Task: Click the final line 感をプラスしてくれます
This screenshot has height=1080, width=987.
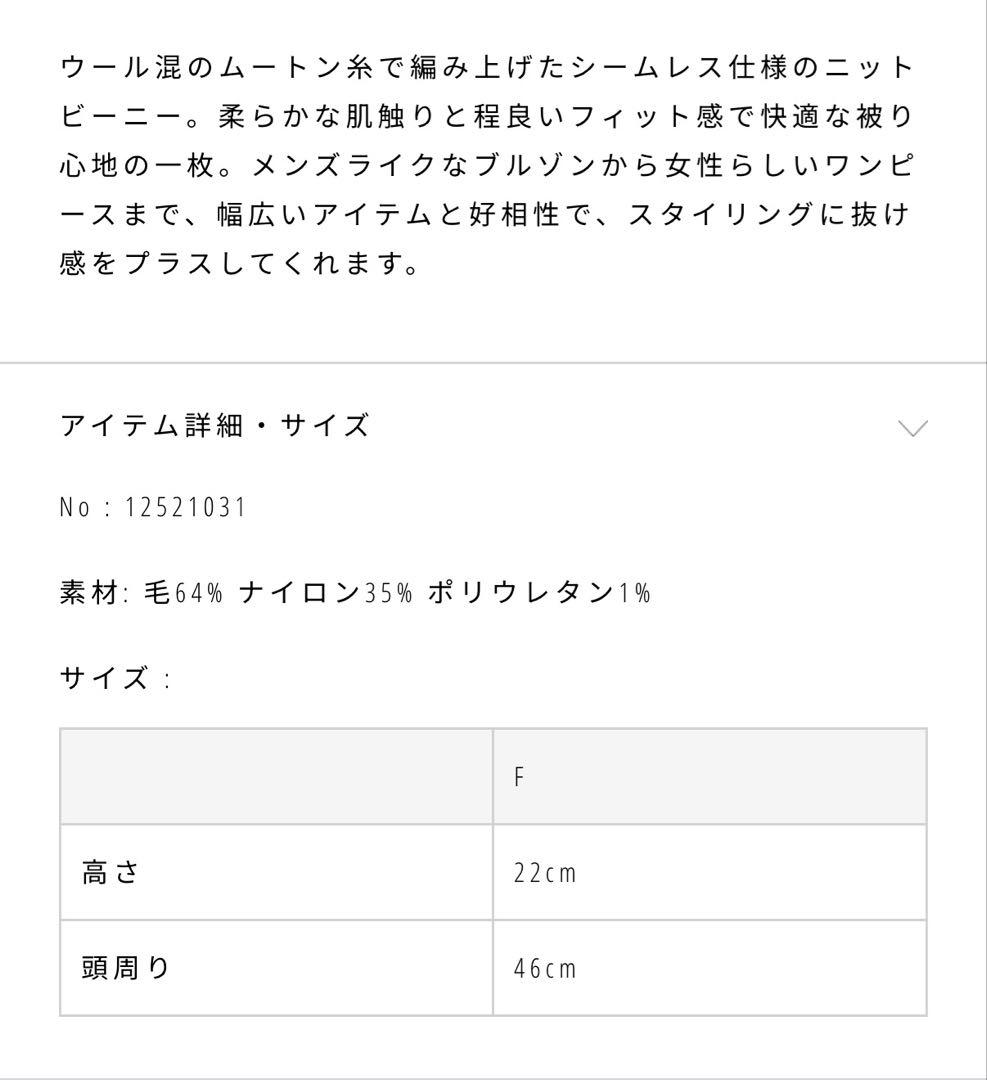Action: pyautogui.click(x=240, y=266)
